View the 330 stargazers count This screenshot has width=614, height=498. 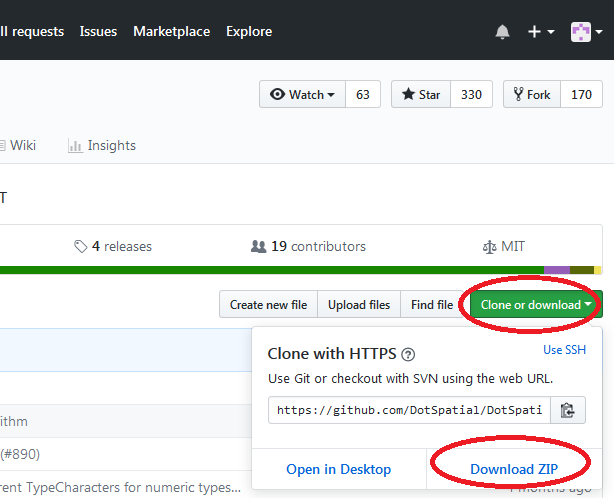pyautogui.click(x=471, y=94)
